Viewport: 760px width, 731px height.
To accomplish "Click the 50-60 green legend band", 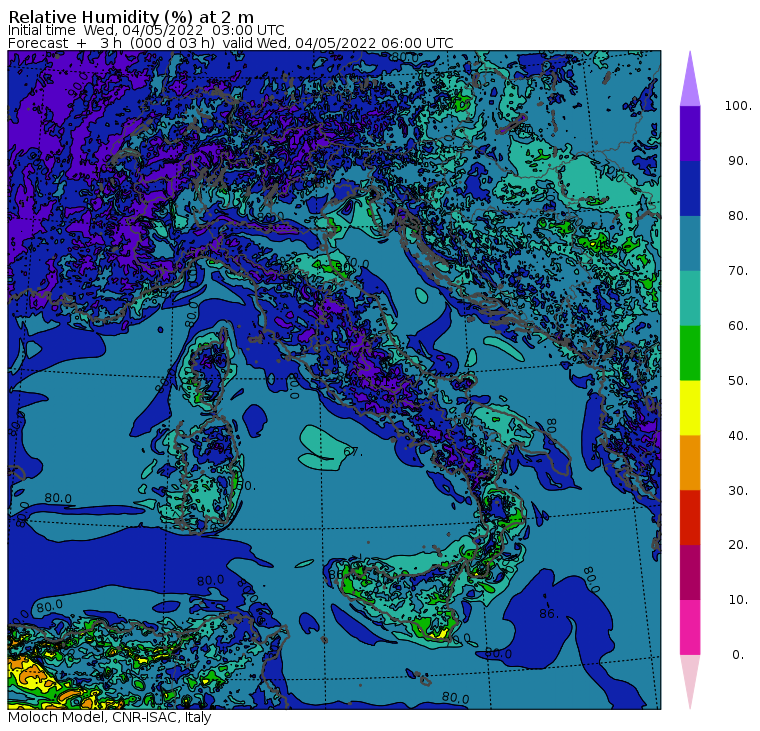I will 690,353.
